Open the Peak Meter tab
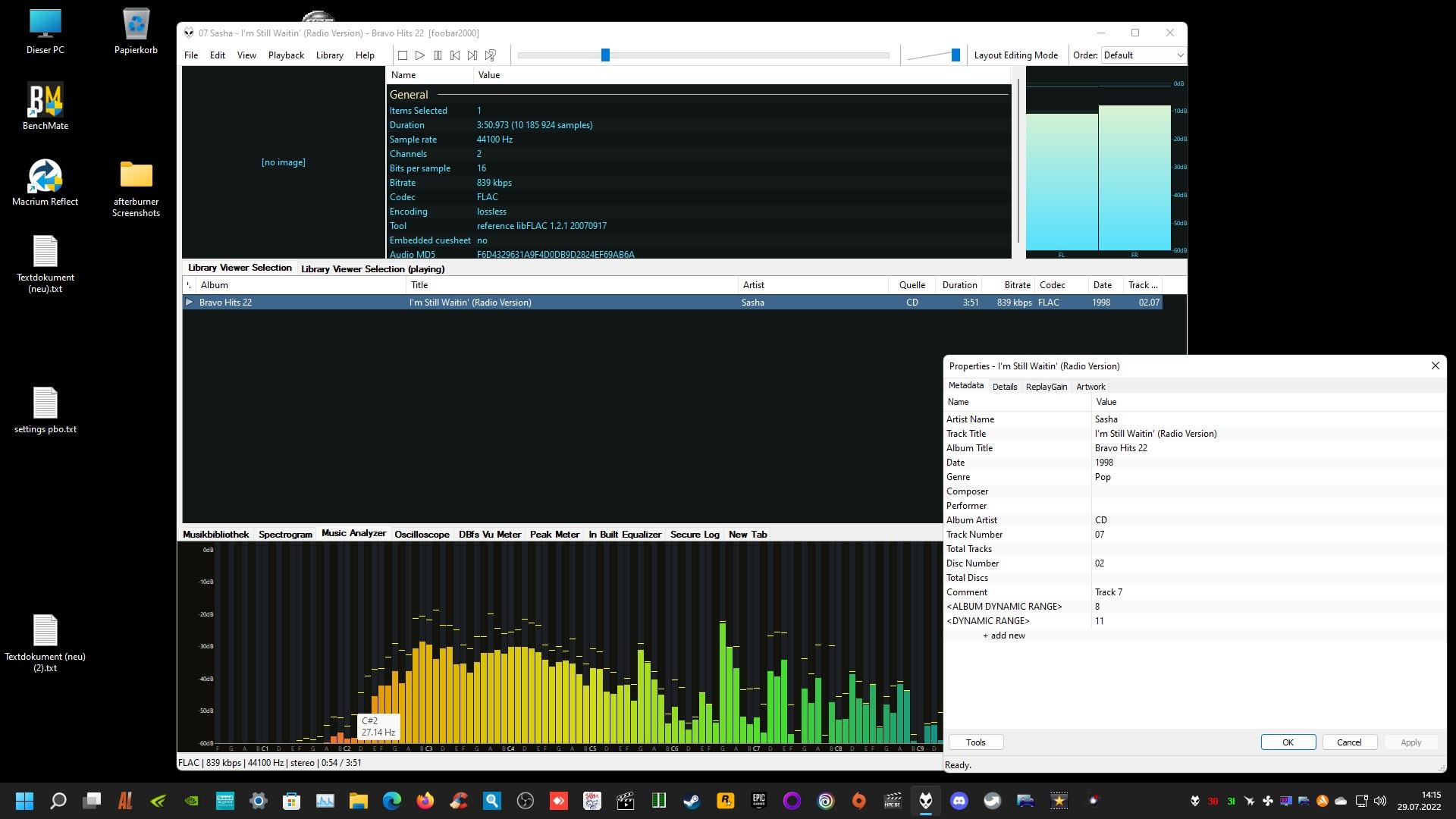Image resolution: width=1456 pixels, height=819 pixels. click(x=554, y=535)
